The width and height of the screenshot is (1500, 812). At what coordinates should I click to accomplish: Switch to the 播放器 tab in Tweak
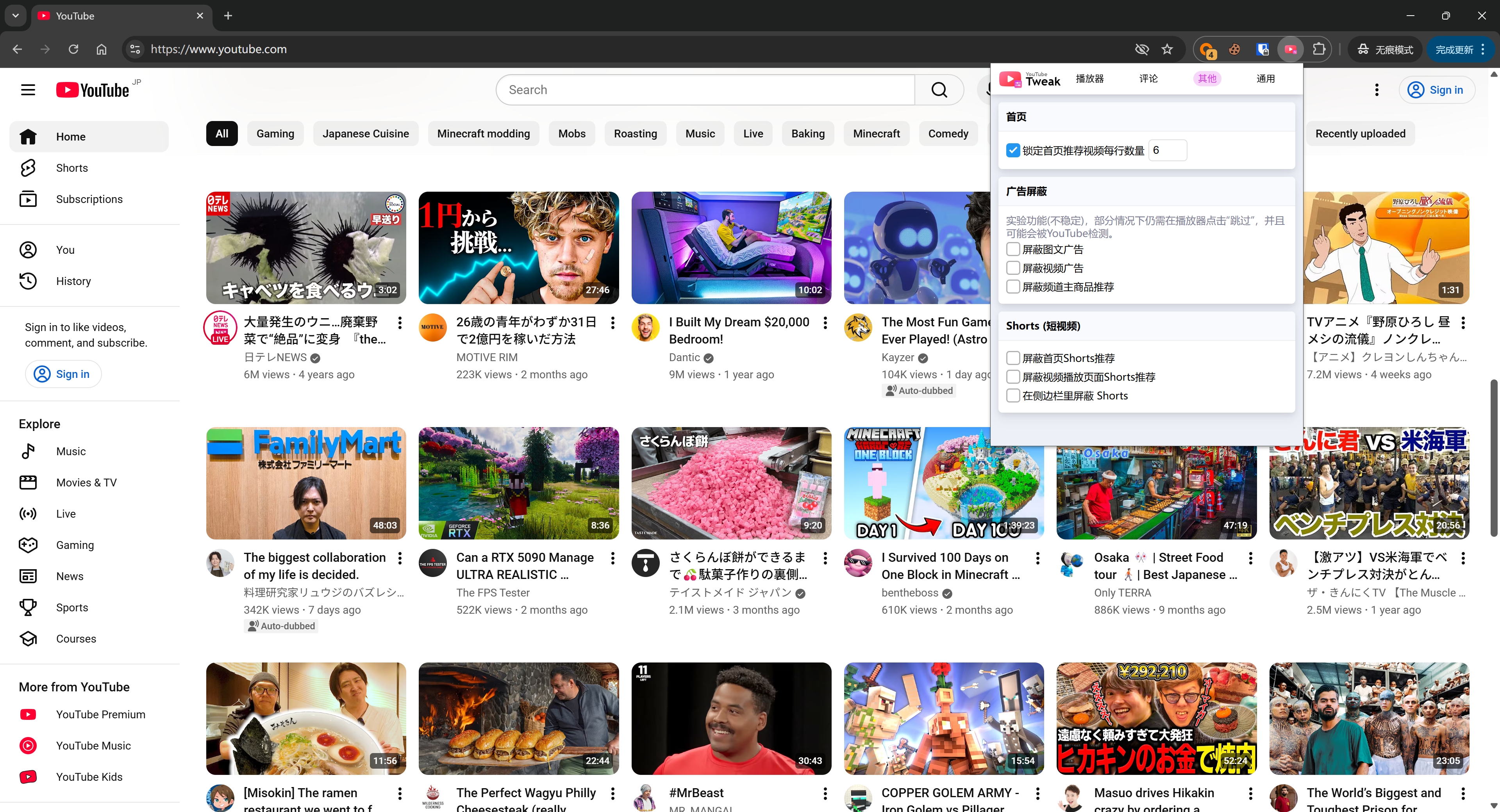point(1089,78)
